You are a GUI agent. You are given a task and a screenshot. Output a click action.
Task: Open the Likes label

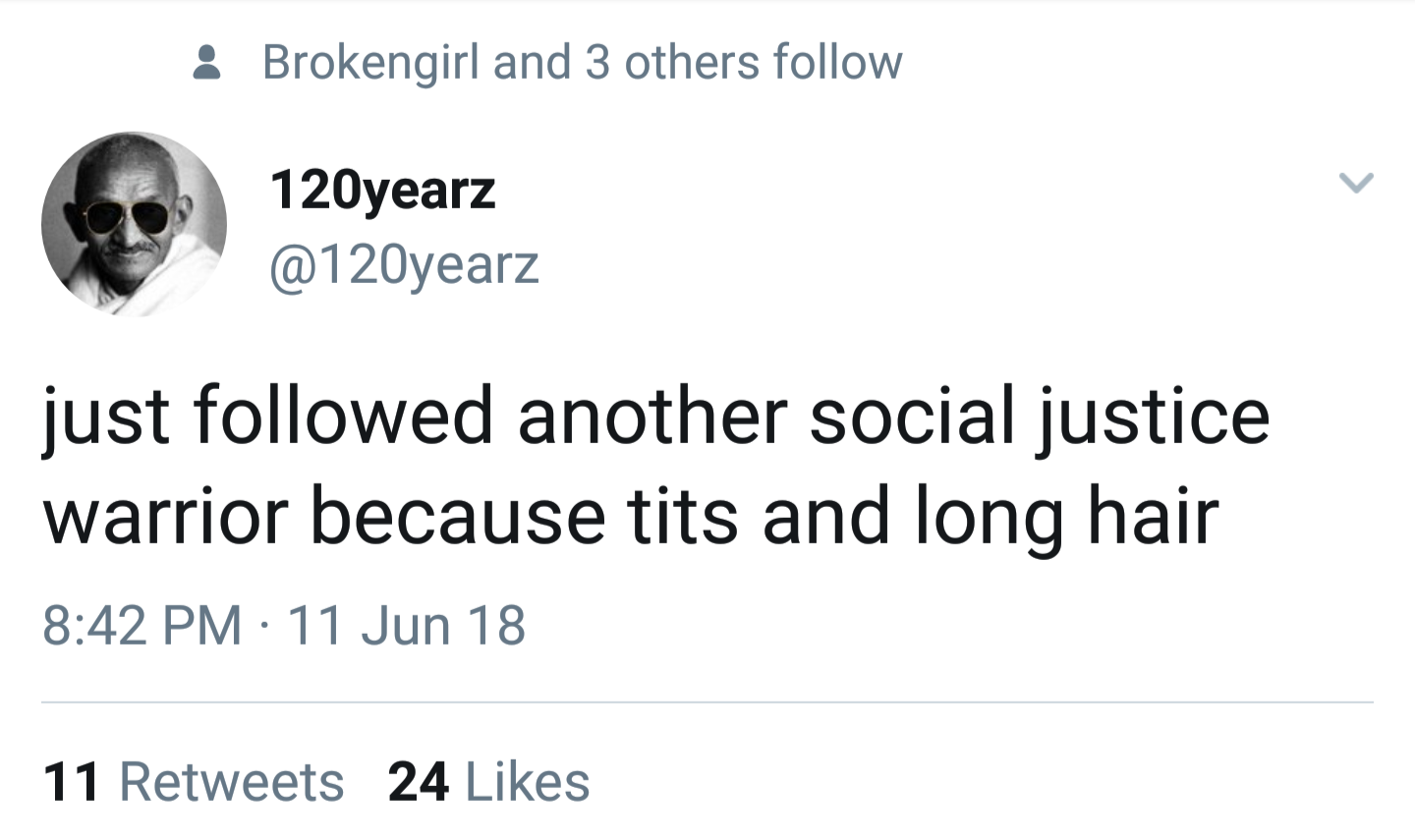point(528,782)
